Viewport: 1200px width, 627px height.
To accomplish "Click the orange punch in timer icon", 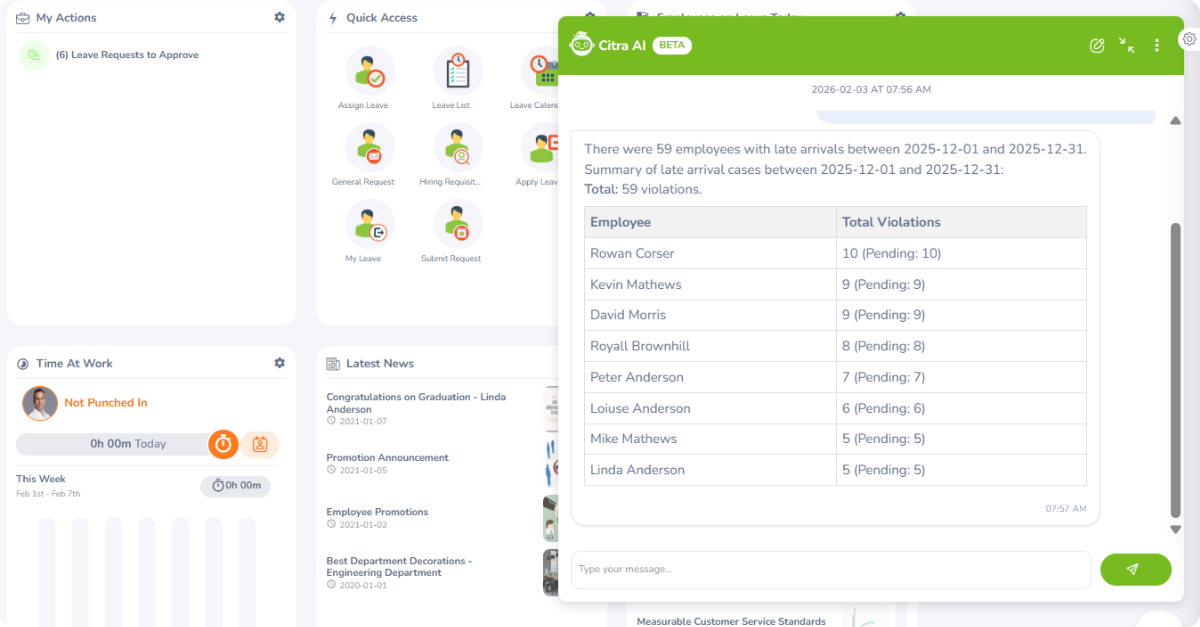I will tap(223, 444).
